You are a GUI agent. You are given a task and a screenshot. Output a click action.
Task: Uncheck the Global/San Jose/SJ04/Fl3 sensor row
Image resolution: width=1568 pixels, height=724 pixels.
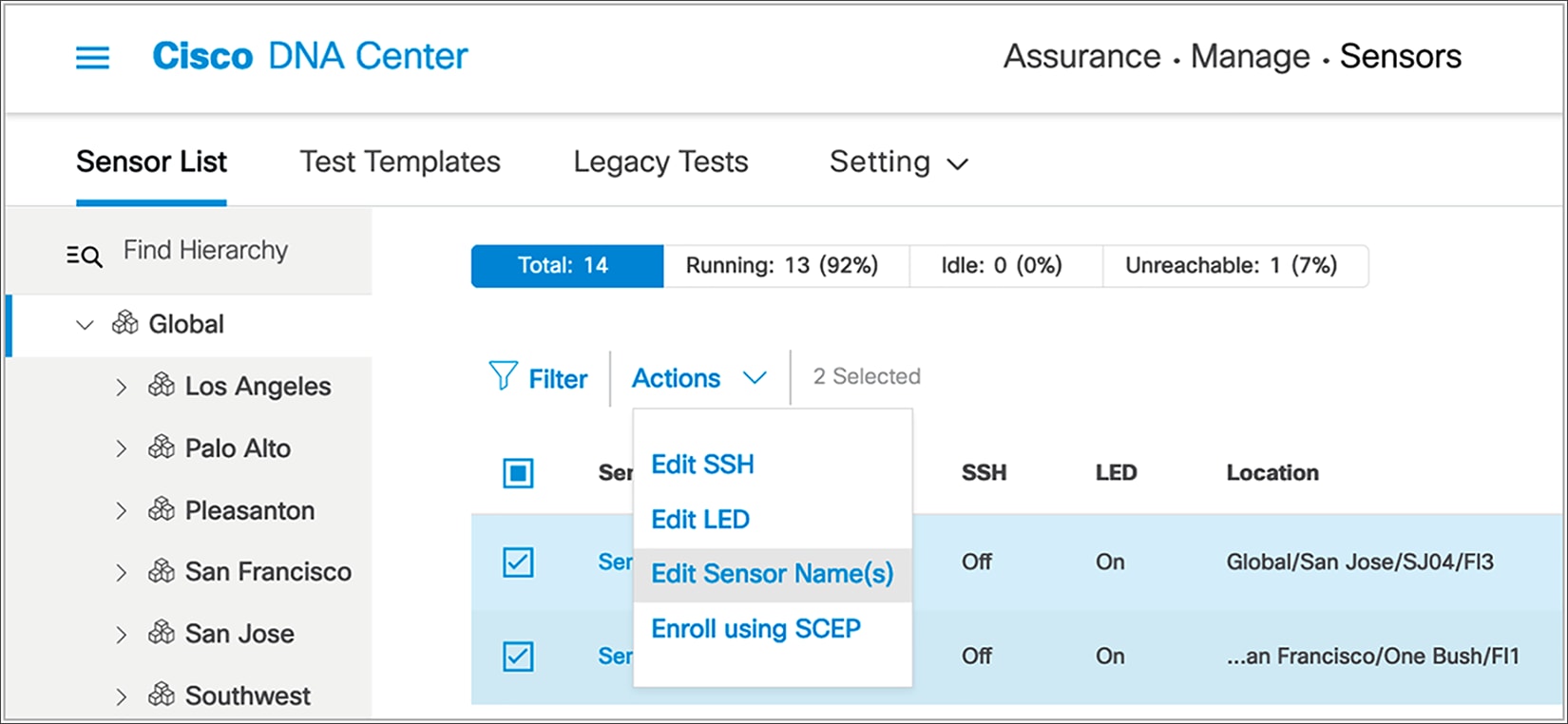tap(518, 562)
